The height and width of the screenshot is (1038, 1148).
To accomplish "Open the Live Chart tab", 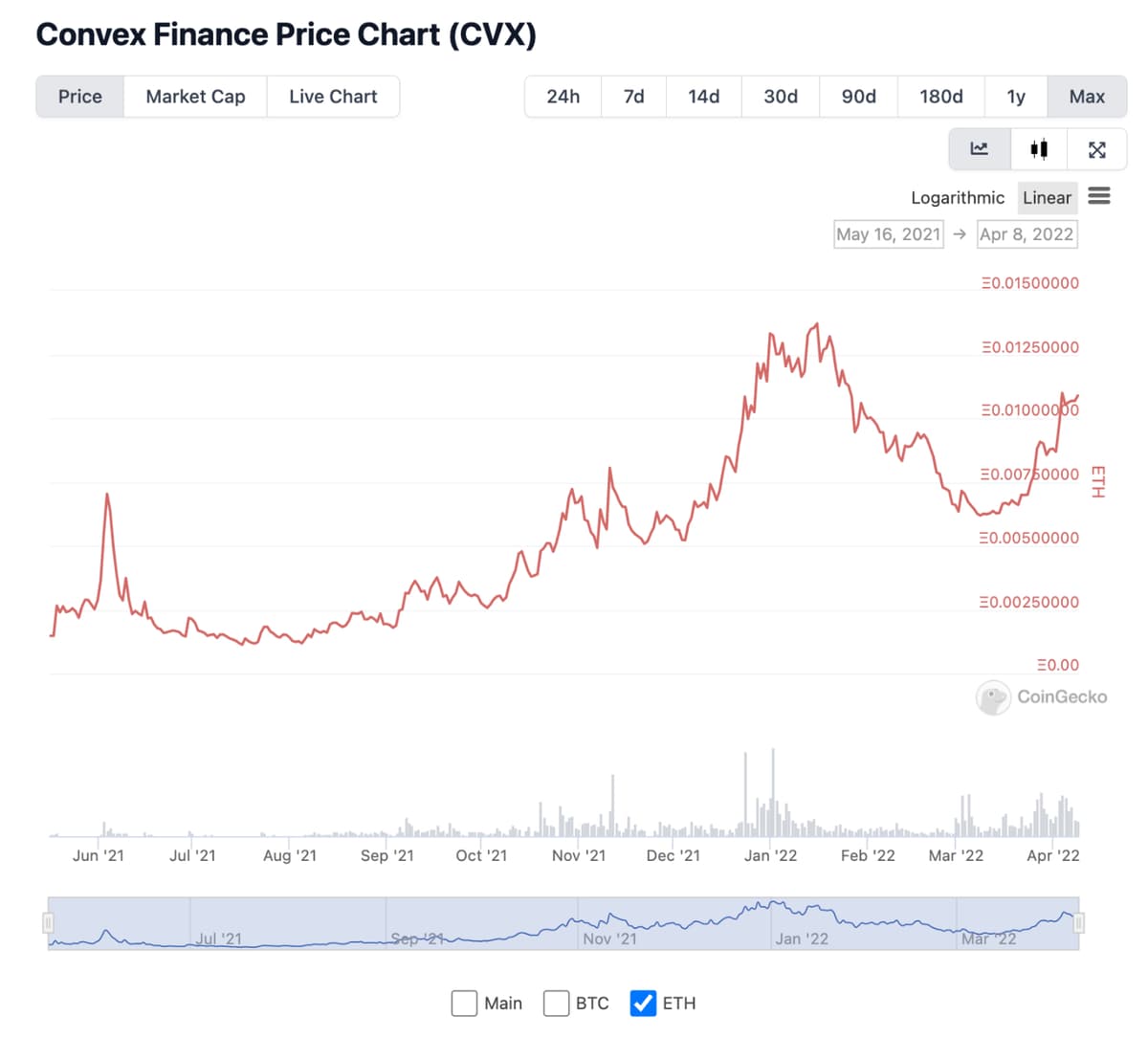I will coord(333,97).
